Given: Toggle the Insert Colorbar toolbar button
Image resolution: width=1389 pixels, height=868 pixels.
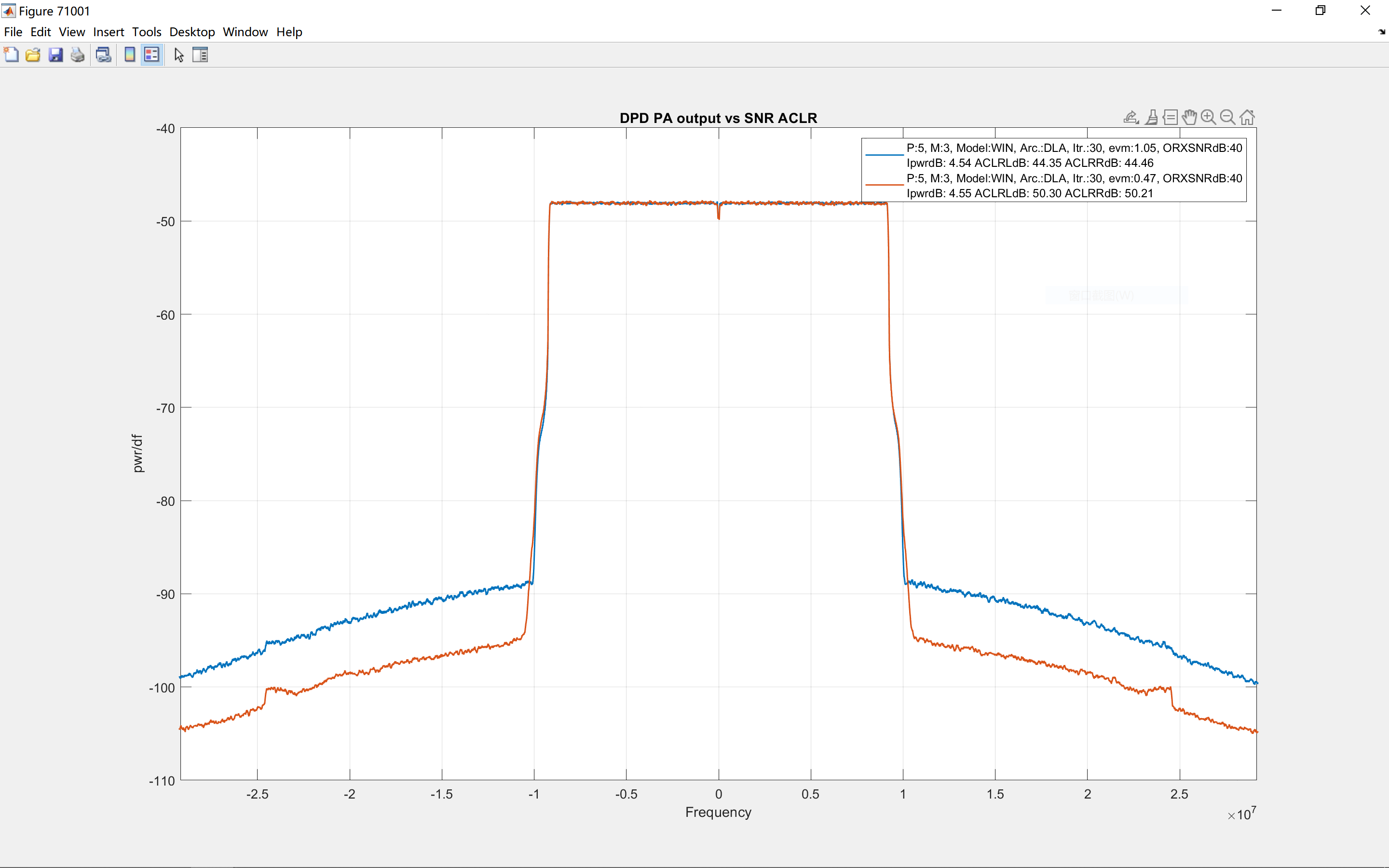Looking at the screenshot, I should coord(130,55).
